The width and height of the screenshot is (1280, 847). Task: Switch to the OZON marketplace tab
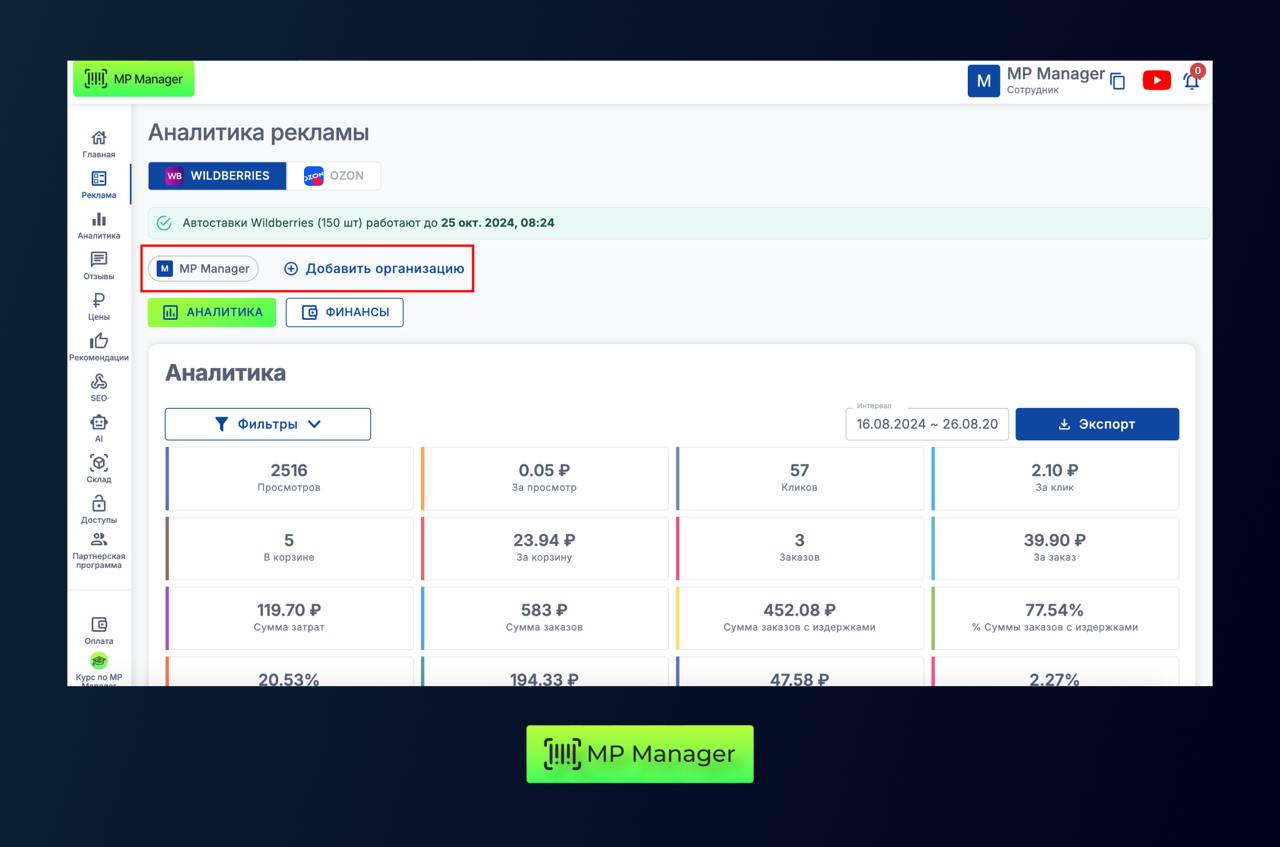coord(334,176)
